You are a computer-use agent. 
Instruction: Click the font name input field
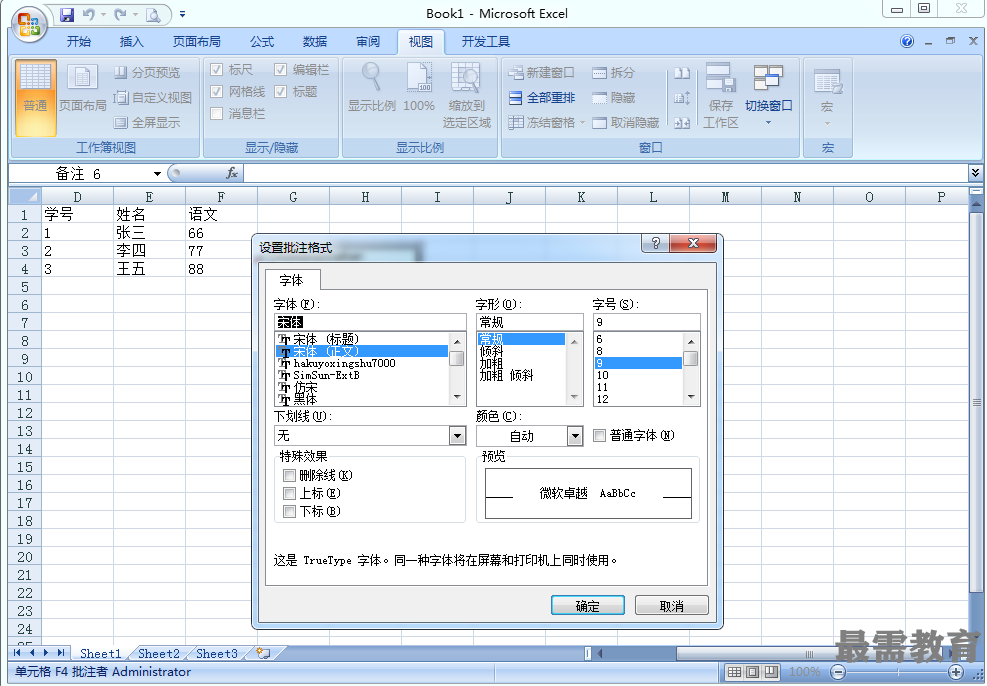pyautogui.click(x=370, y=322)
